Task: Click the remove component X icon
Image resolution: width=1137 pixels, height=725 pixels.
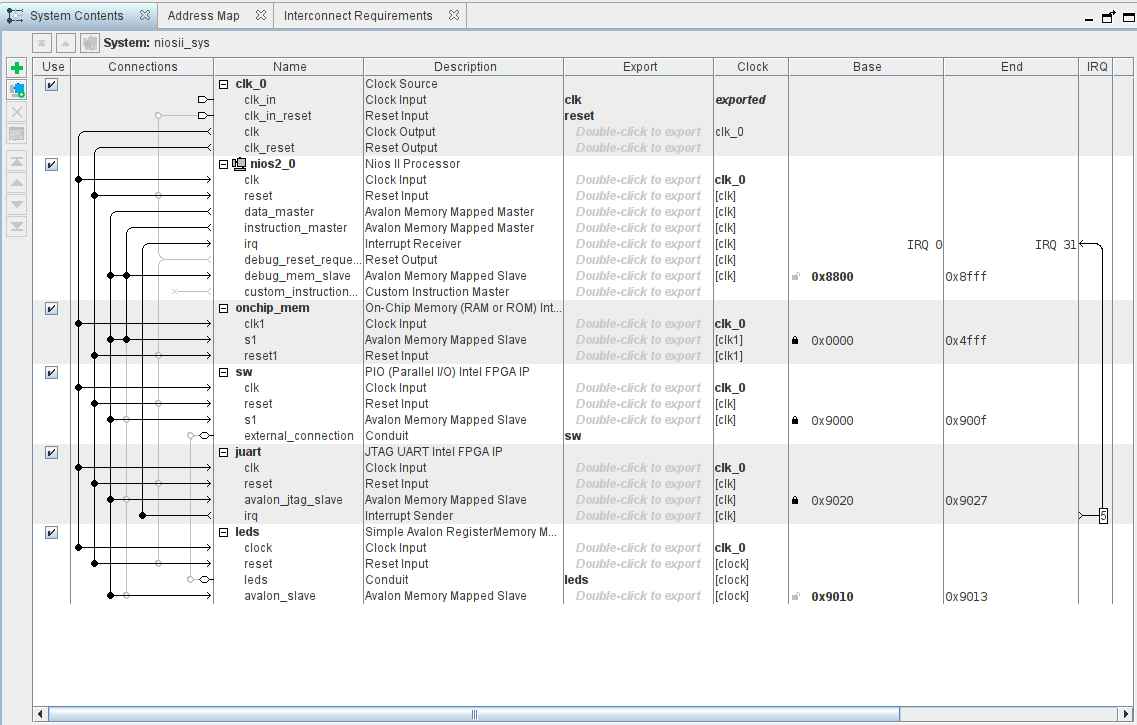Action: 17,112
